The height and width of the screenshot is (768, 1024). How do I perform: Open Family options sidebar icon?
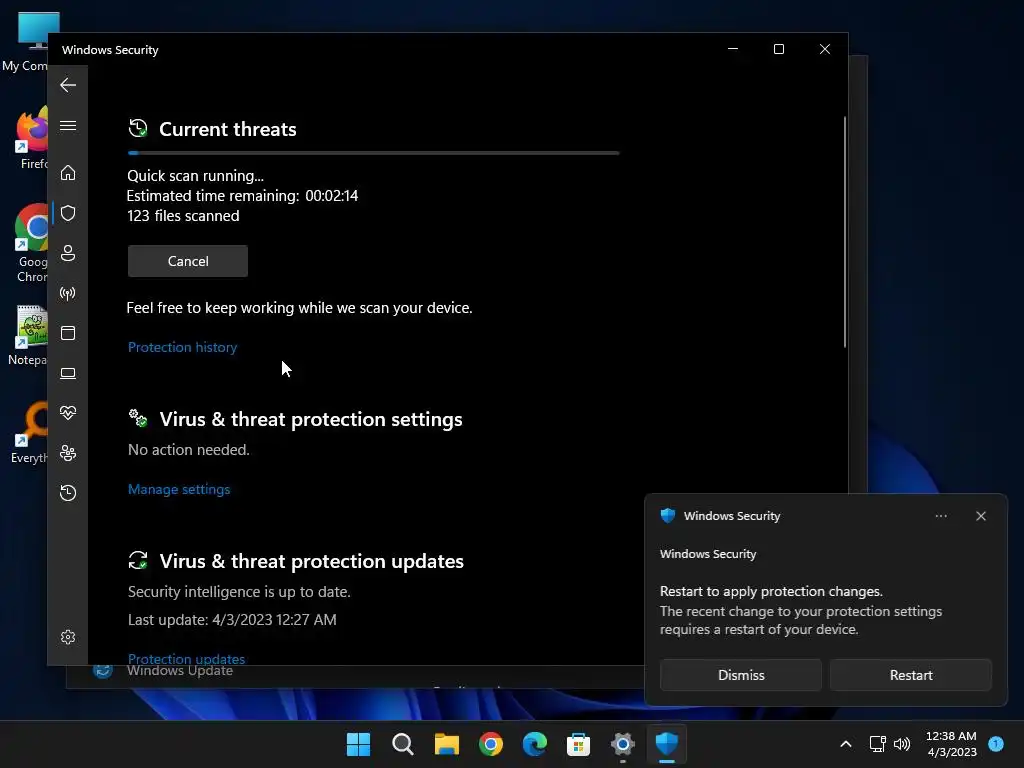68,453
